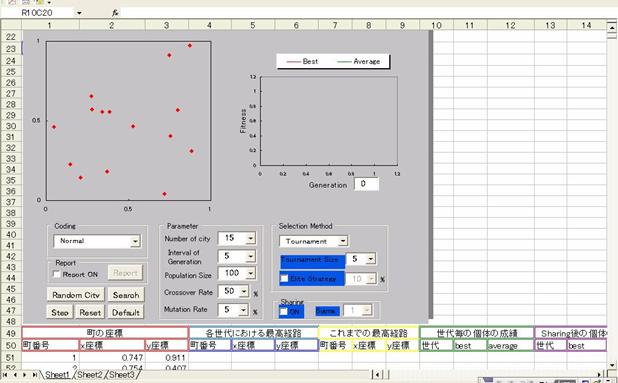
Task: Click the green best header cell
Action: [x=470, y=346]
